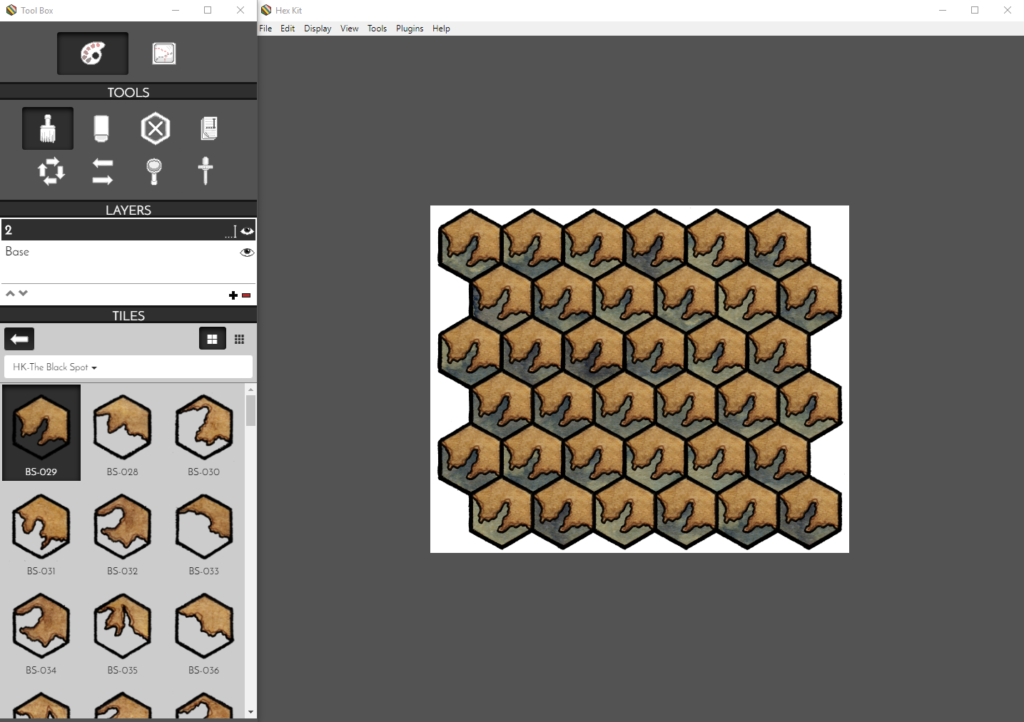Select the swap arrows flip tool
Viewport: 1024px width, 722px height.
coord(102,171)
